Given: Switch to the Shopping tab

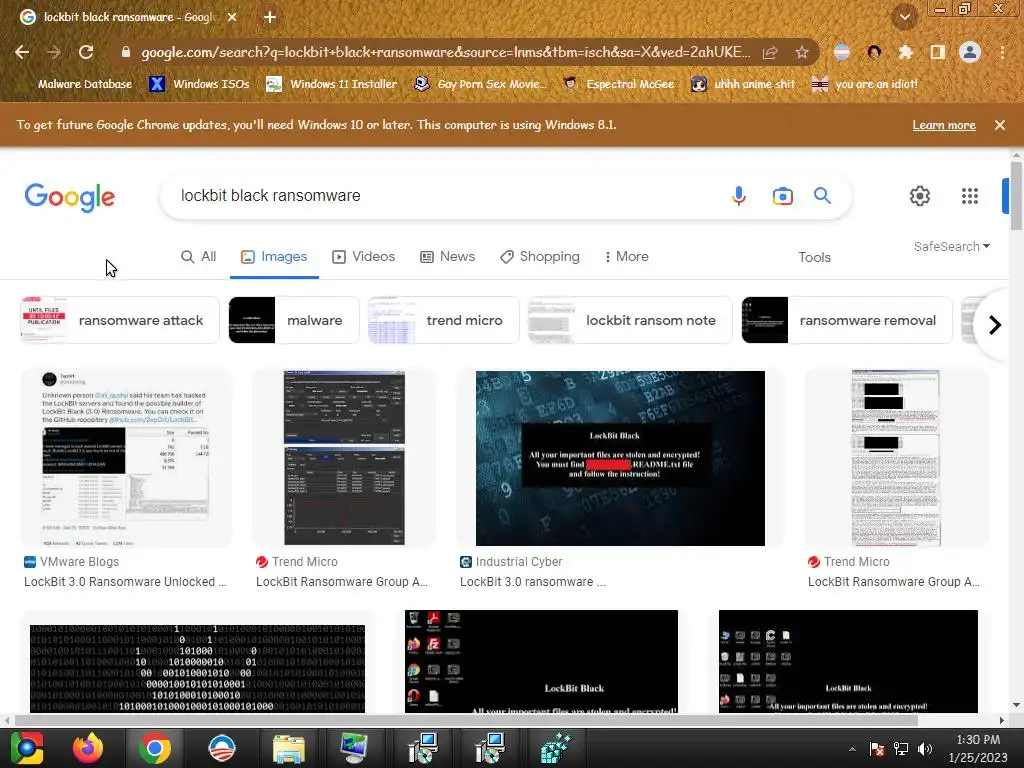Looking at the screenshot, I should coord(539,257).
